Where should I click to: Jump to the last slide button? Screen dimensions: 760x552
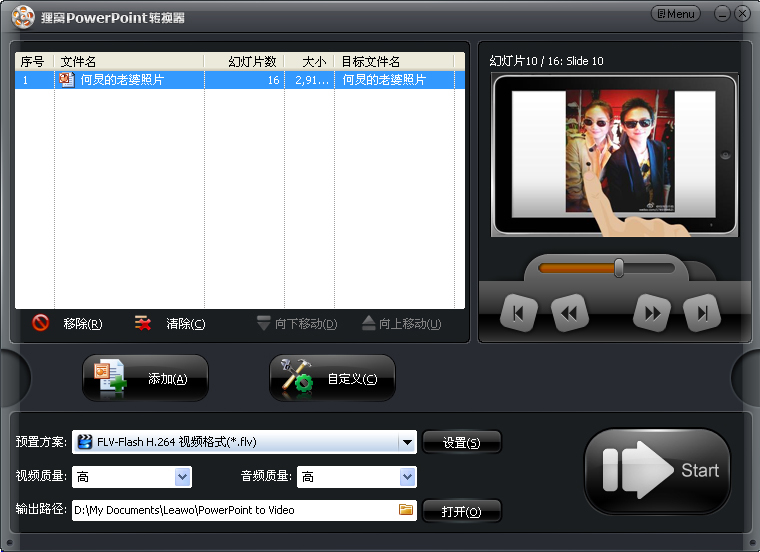tap(702, 313)
